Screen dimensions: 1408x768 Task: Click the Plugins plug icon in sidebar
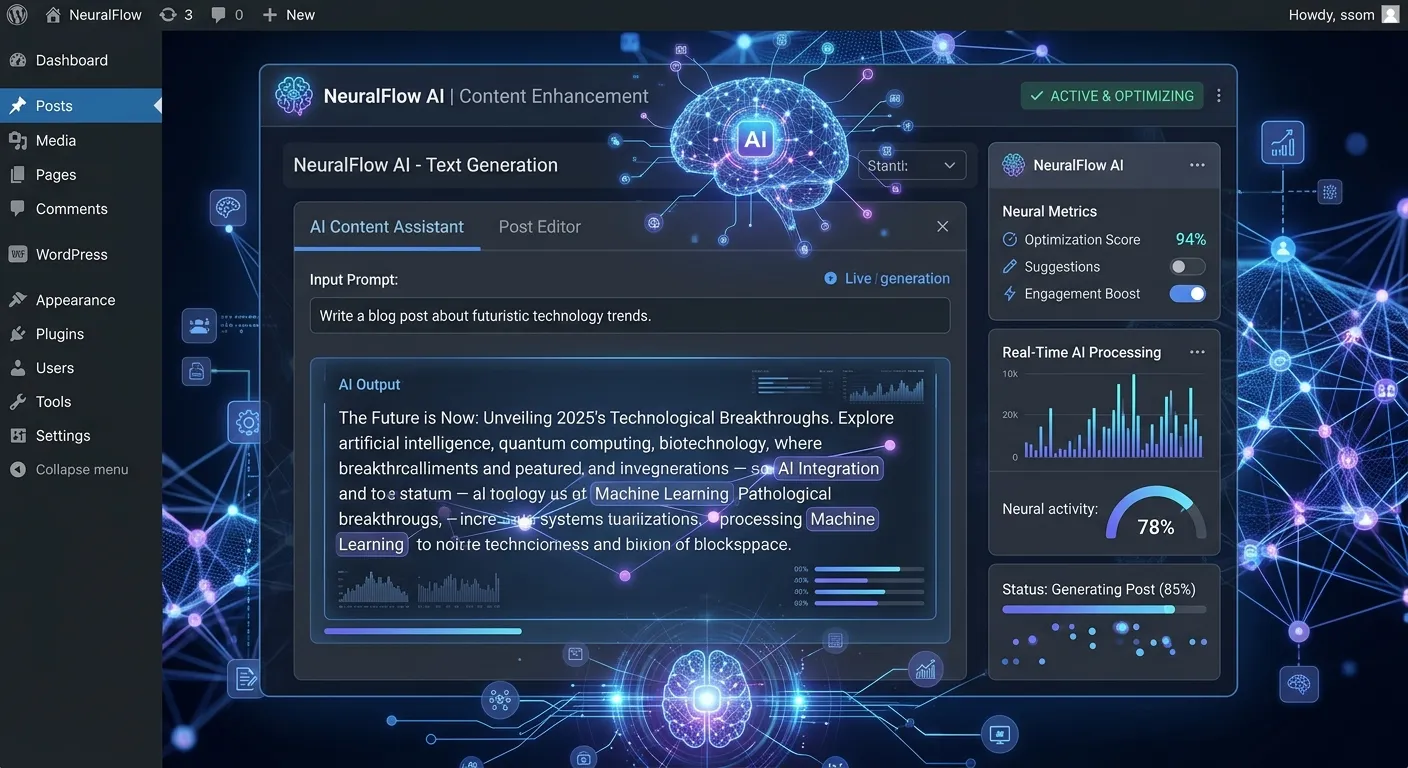click(18, 334)
